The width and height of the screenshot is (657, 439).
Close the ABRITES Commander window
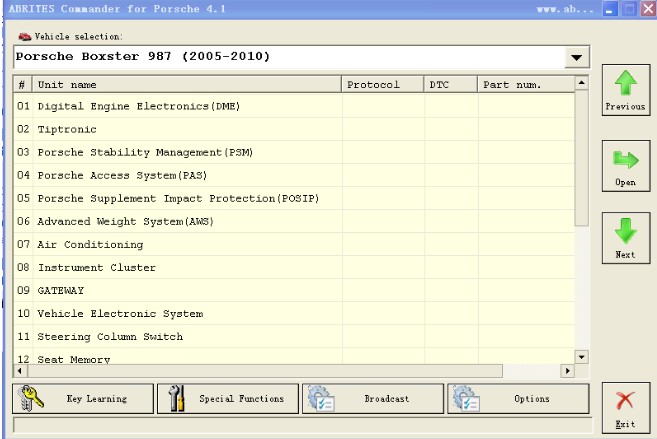(x=648, y=9)
